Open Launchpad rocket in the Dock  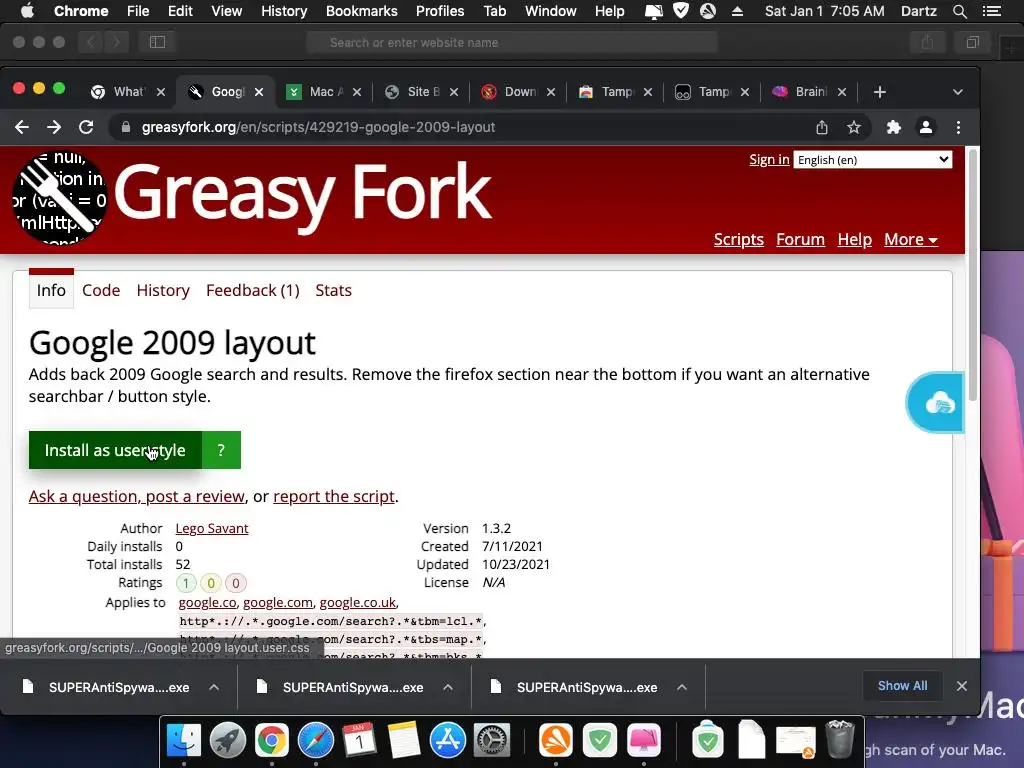click(x=227, y=741)
